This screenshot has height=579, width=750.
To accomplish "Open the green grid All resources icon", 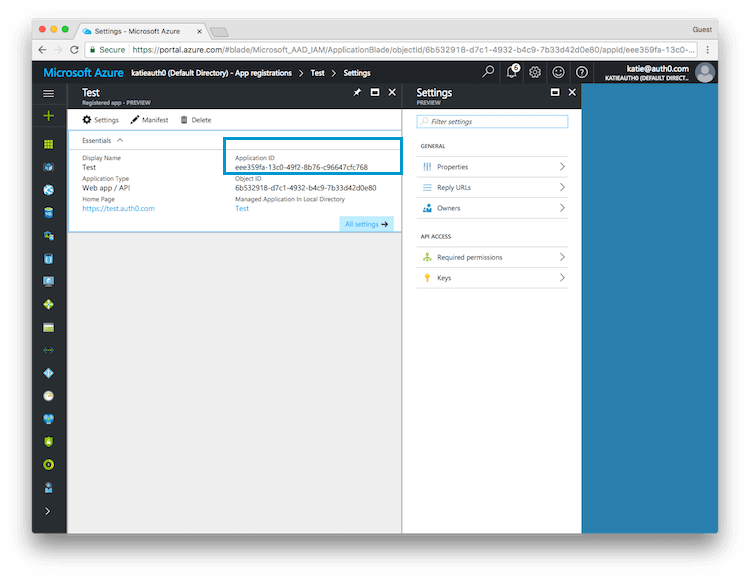I will tap(48, 144).
